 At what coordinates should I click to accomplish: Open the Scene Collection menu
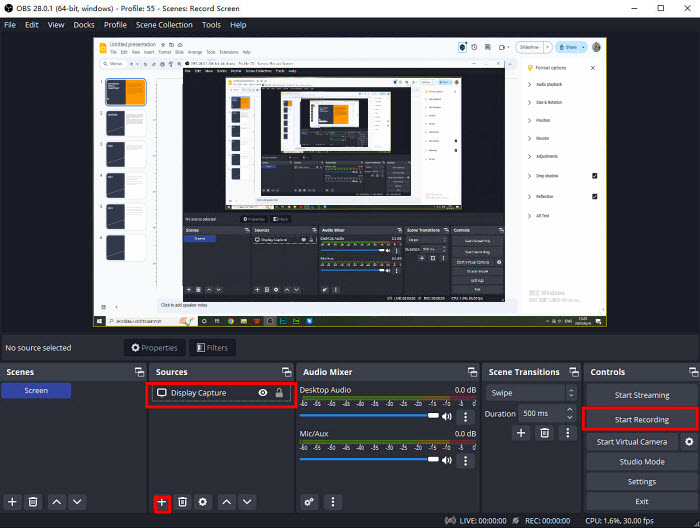click(x=164, y=24)
